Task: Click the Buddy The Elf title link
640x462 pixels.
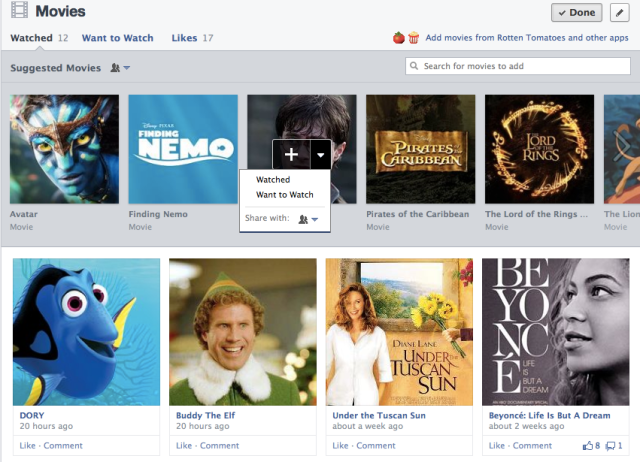Action: tap(205, 415)
